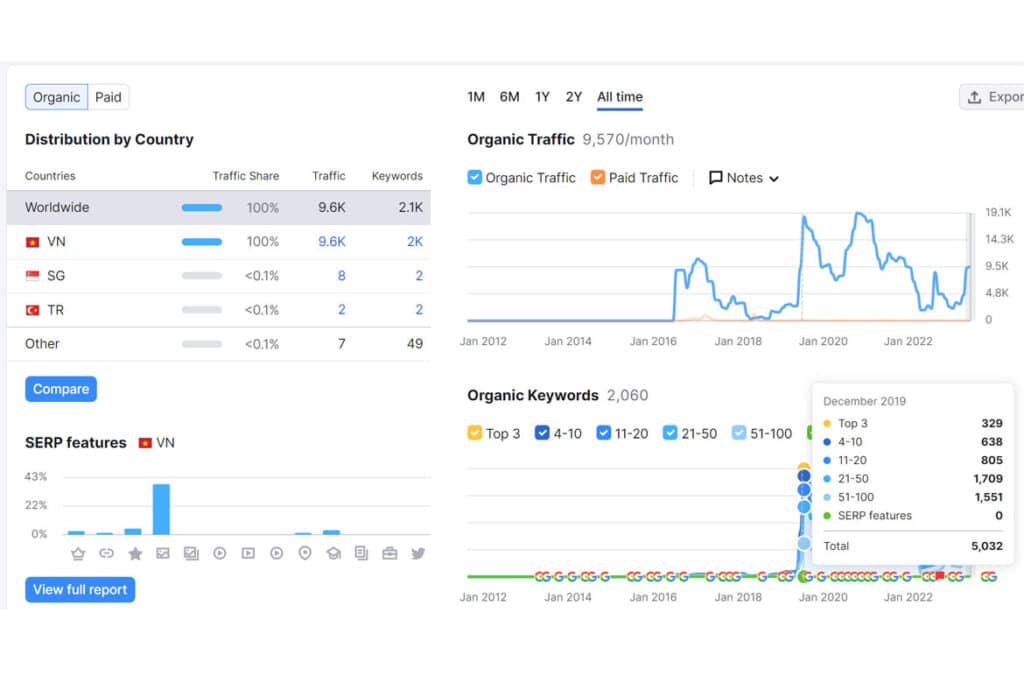Select the 1M time range
The image size is (1024, 683).
coord(476,97)
